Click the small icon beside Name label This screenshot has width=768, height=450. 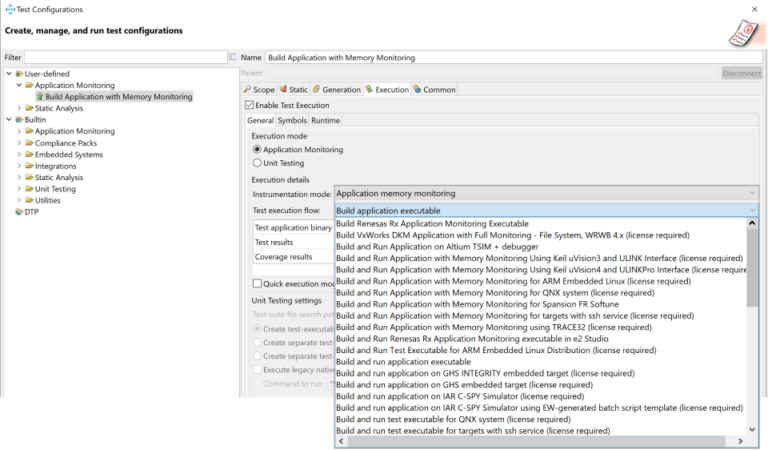(x=233, y=57)
